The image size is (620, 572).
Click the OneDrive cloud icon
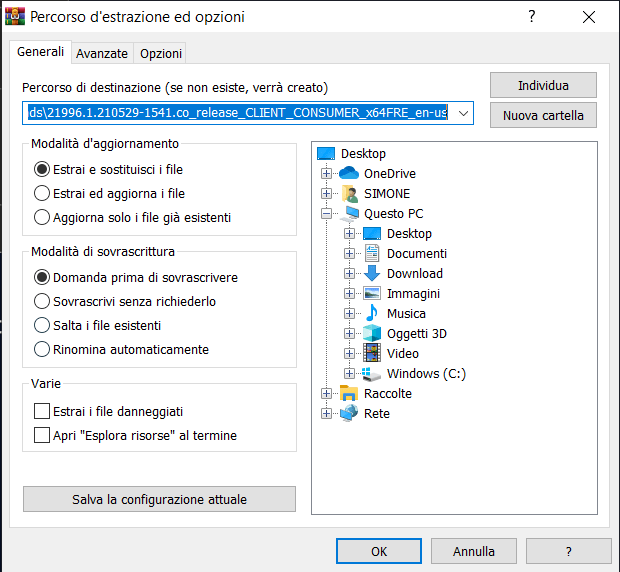(x=349, y=174)
